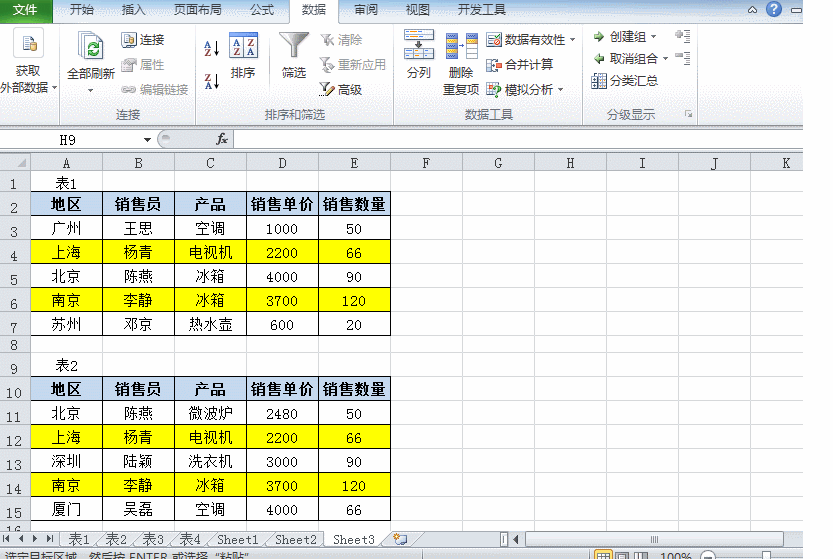
Task: Switch to Formulas (公式) tab
Action: point(262,10)
